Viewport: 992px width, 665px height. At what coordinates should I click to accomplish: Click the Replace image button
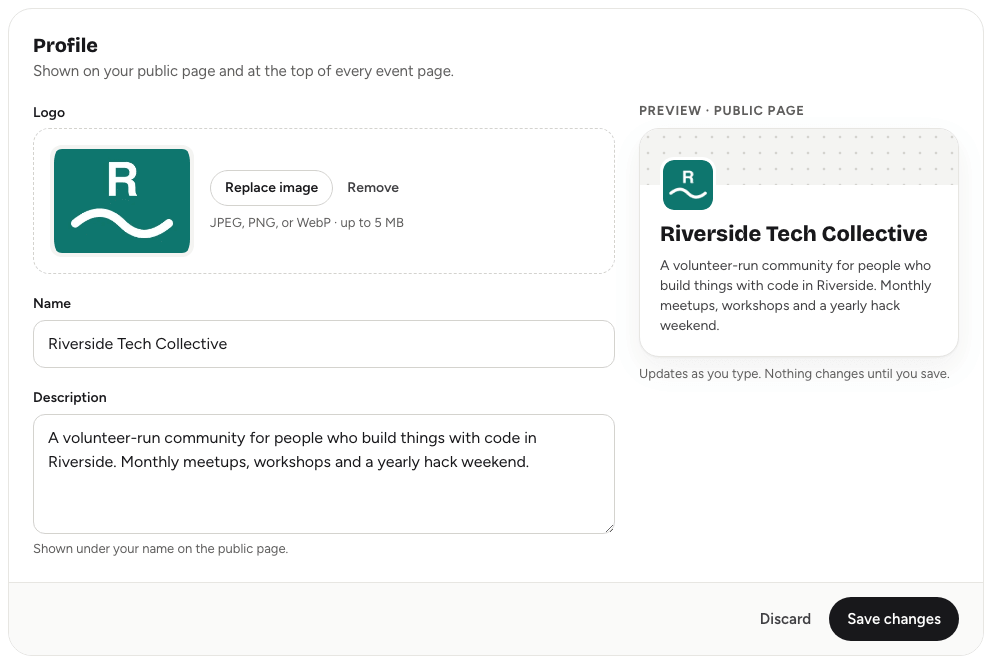[x=271, y=188]
